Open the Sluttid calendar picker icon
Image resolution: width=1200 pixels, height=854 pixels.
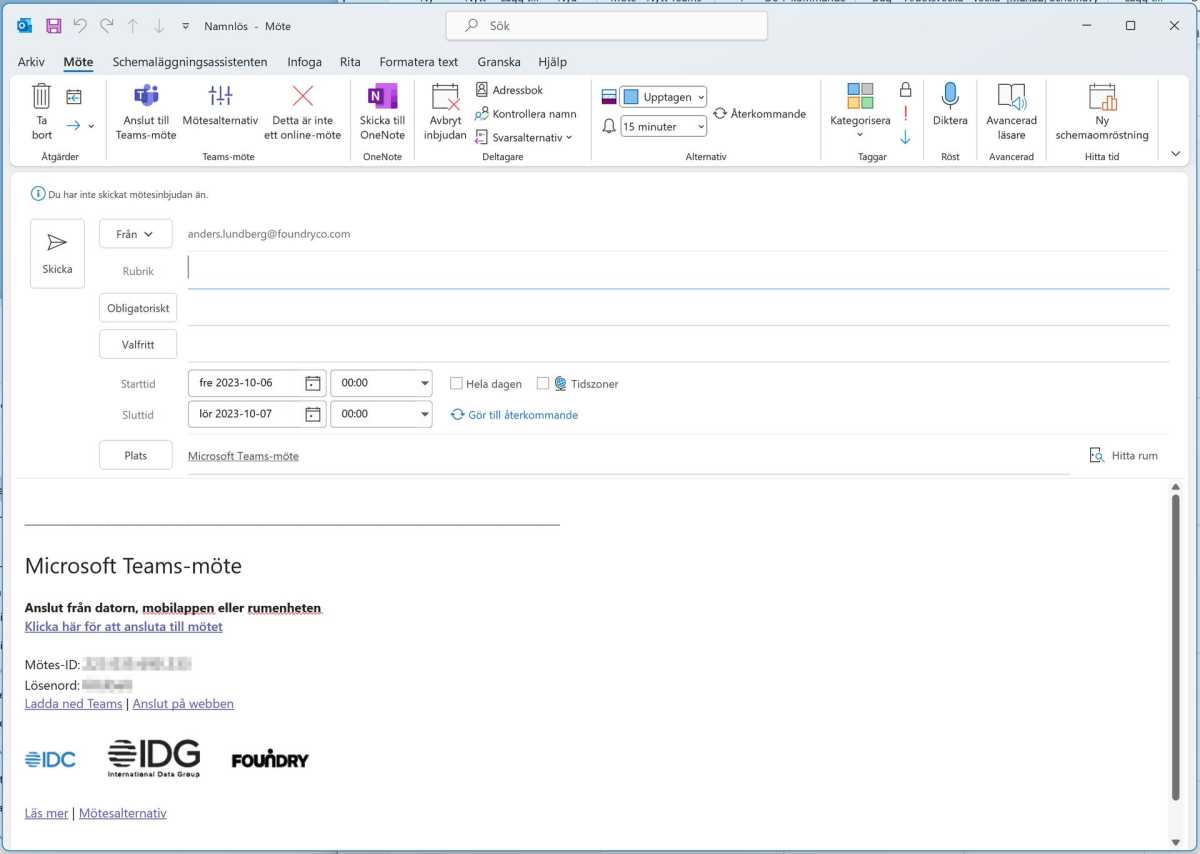pos(313,414)
